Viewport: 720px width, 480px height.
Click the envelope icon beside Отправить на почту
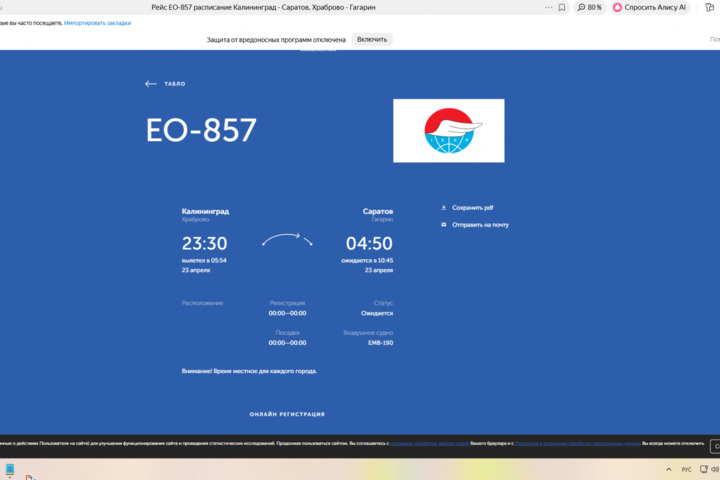444,225
